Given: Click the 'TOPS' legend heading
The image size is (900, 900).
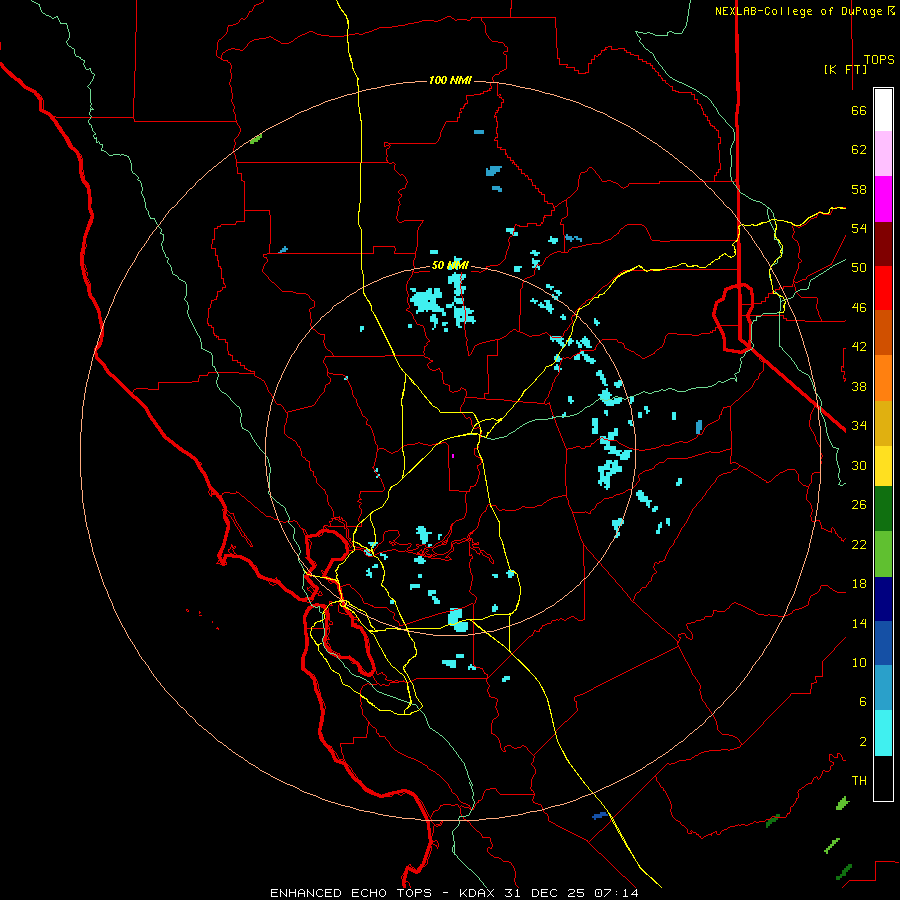Looking at the screenshot, I should click(x=879, y=60).
